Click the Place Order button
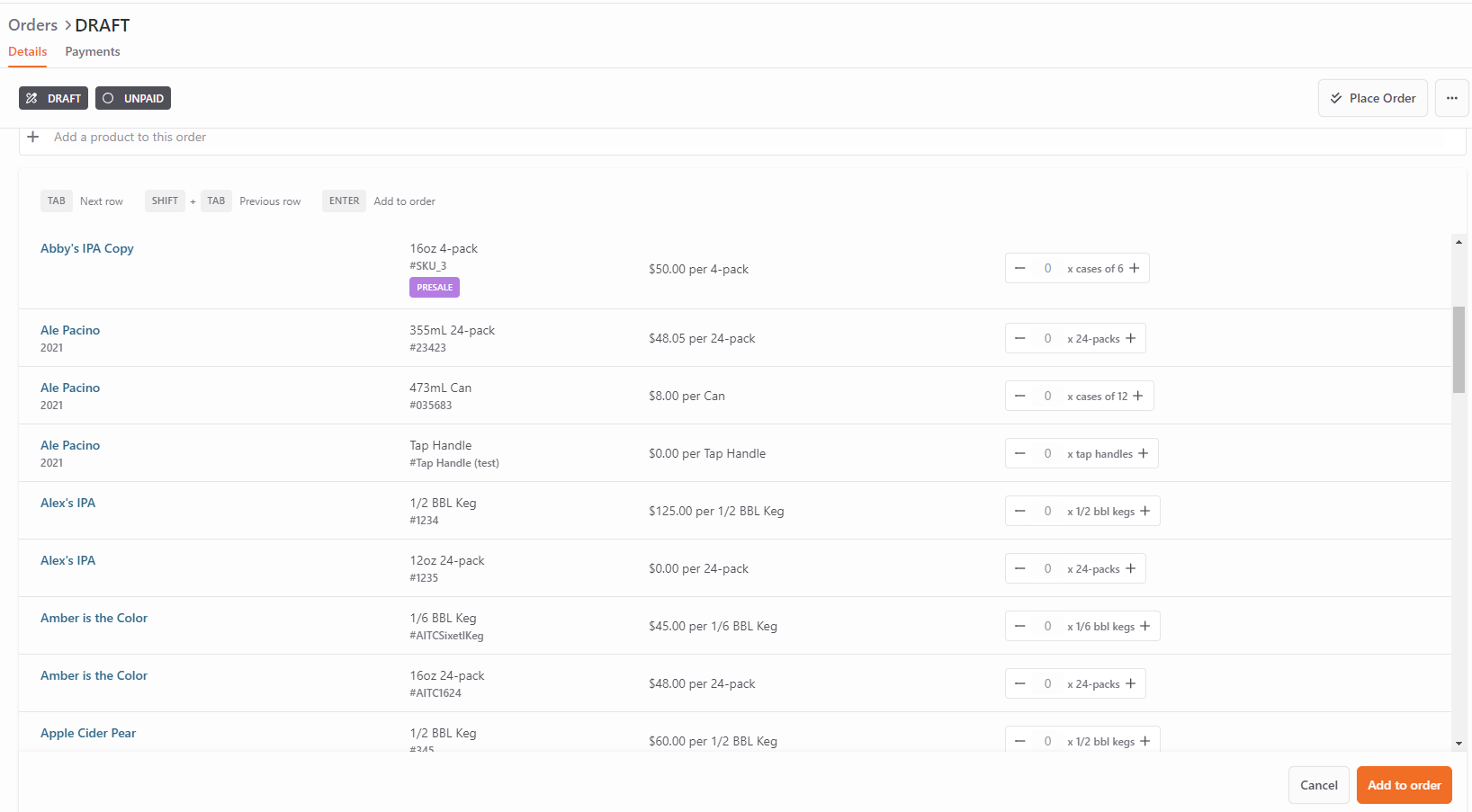 click(1373, 98)
